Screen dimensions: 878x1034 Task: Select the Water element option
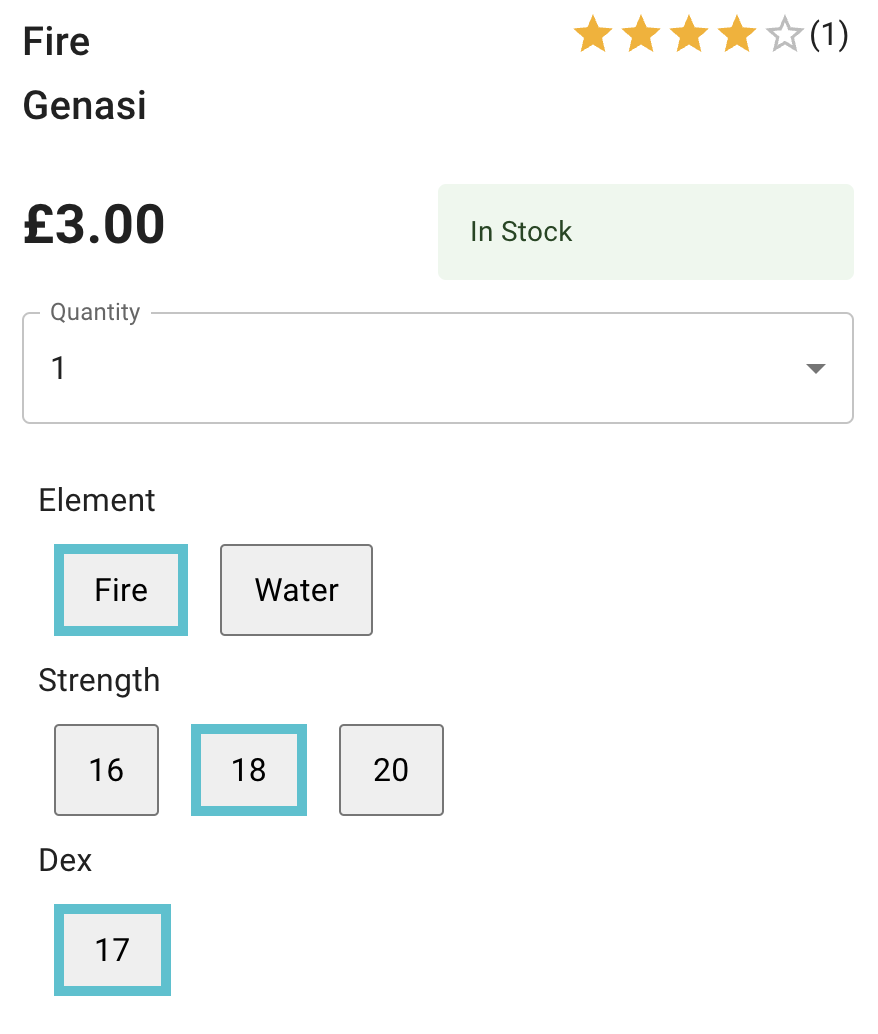pos(296,590)
